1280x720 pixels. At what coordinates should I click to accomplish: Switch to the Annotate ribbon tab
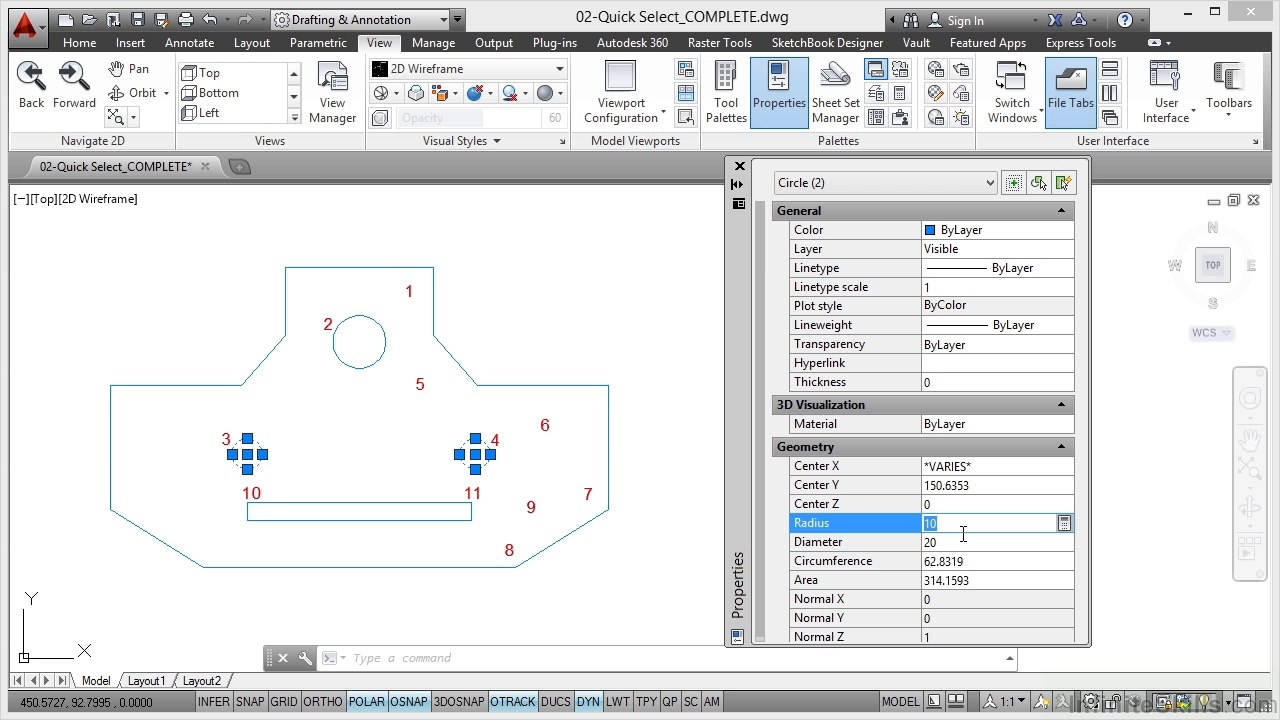coord(189,43)
